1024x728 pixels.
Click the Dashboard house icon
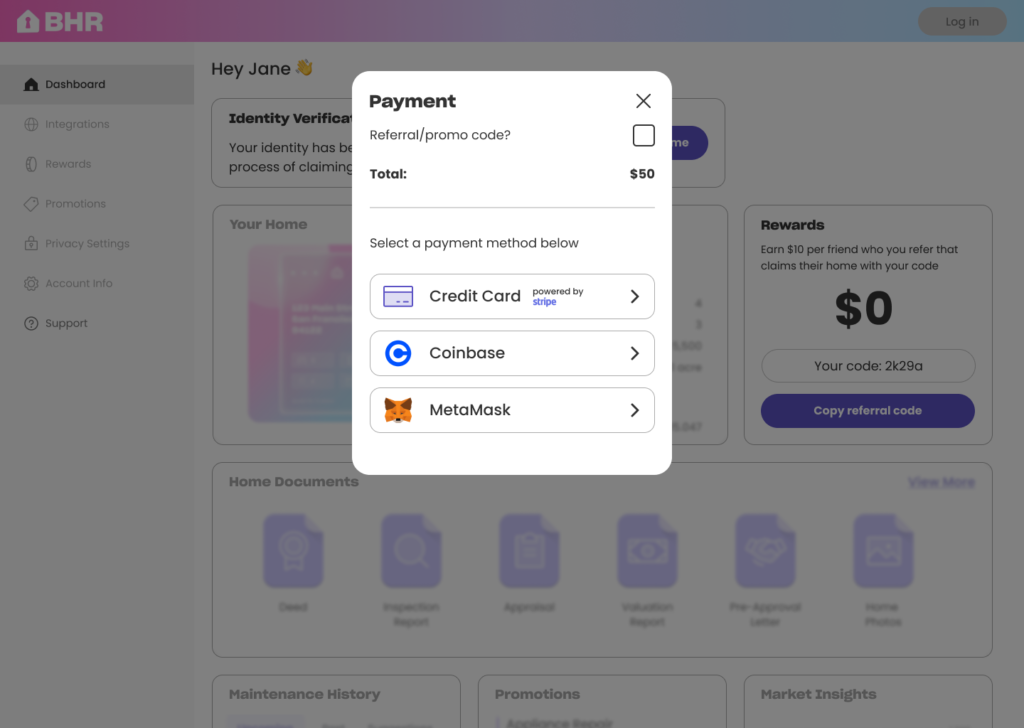31,84
